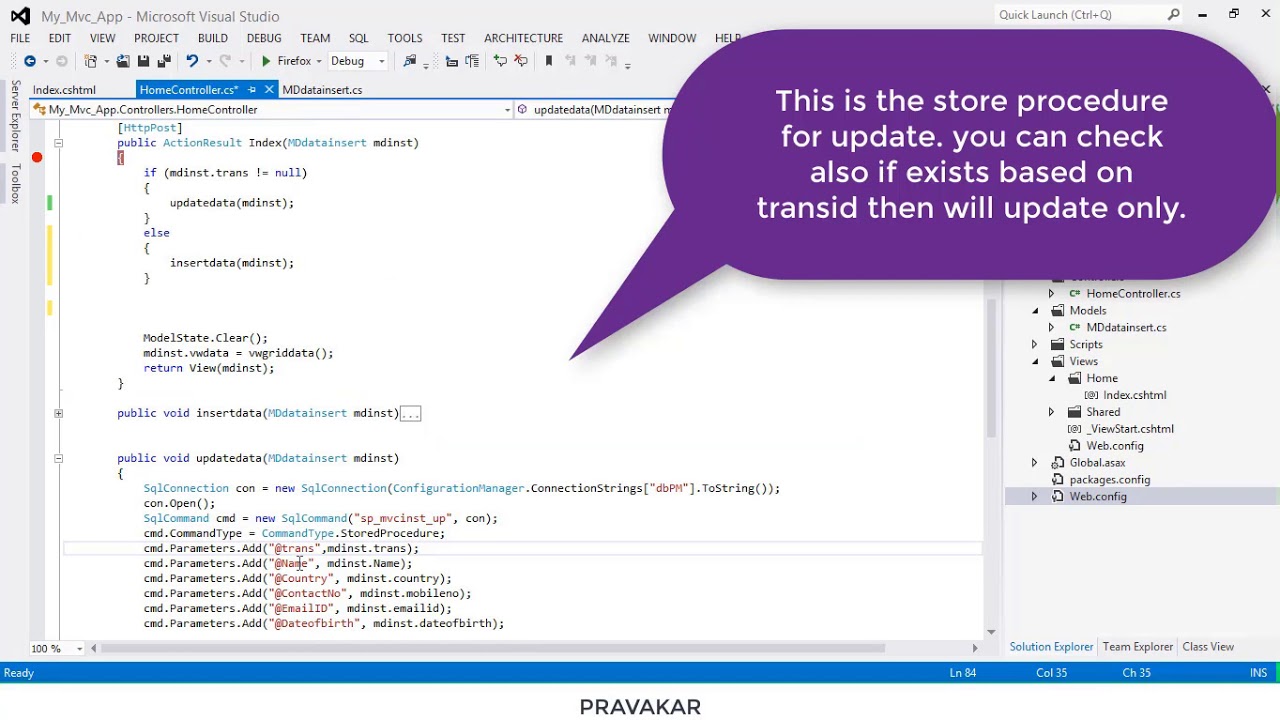Viewport: 1280px width, 720px height.
Task: Switch to the Index.cshtml editor tab
Action: [64, 90]
